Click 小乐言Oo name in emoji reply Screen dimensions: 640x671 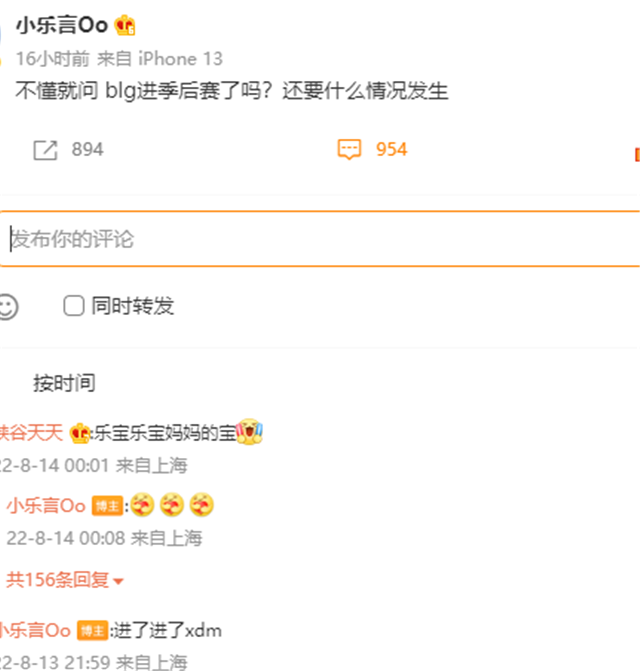click(46, 506)
